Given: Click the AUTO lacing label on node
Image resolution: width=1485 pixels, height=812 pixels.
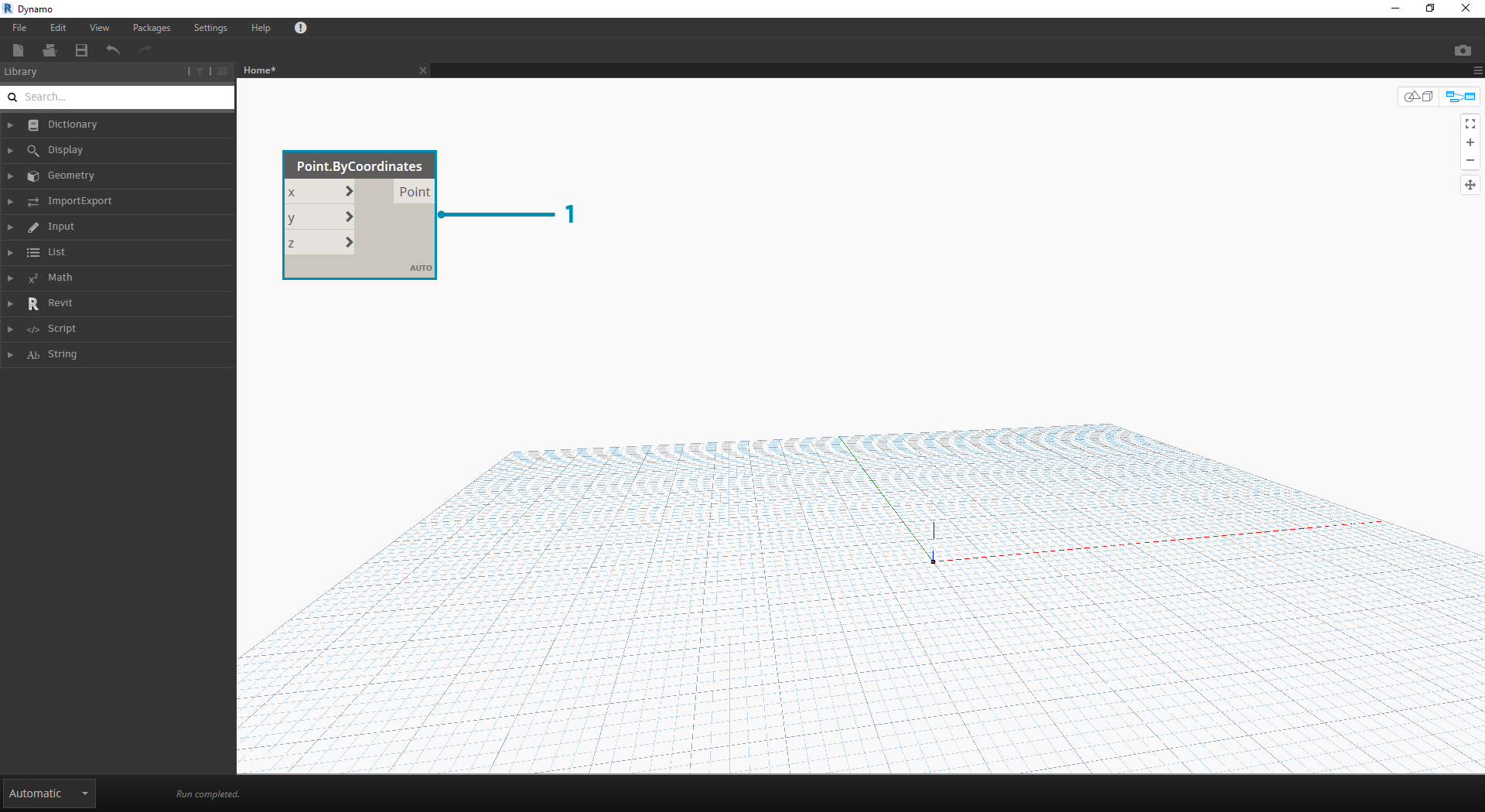Looking at the screenshot, I should pyautogui.click(x=421, y=268).
